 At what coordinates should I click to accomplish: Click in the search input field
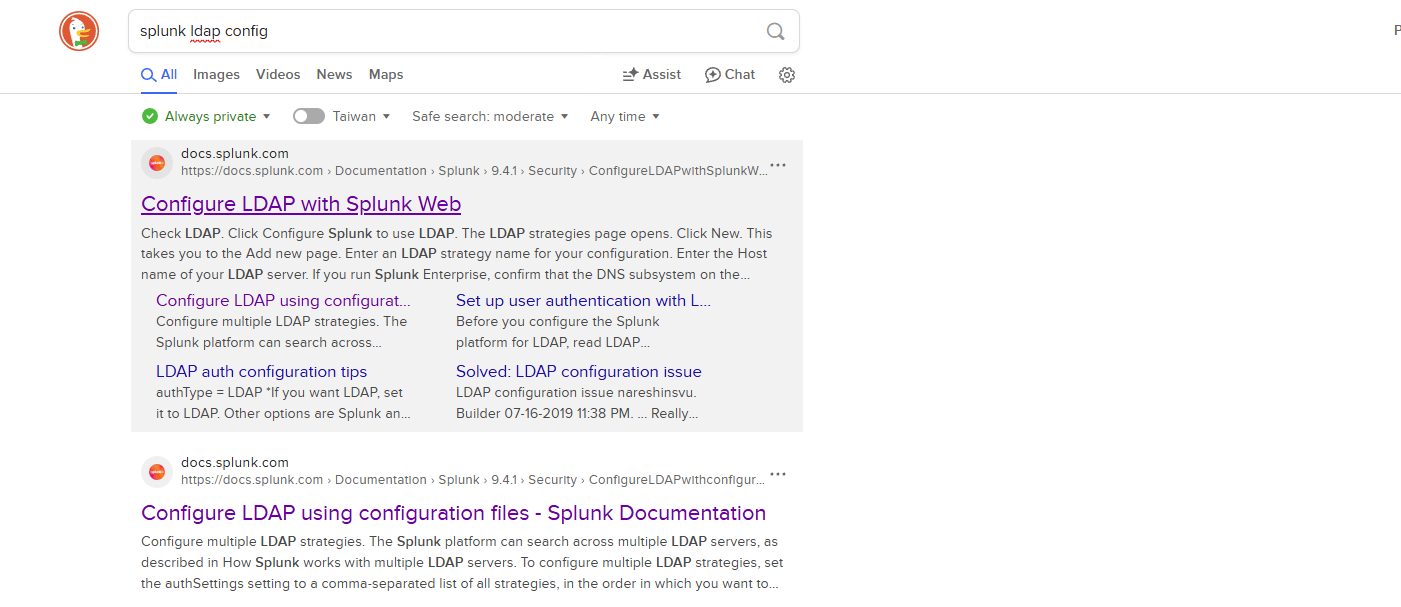point(440,31)
